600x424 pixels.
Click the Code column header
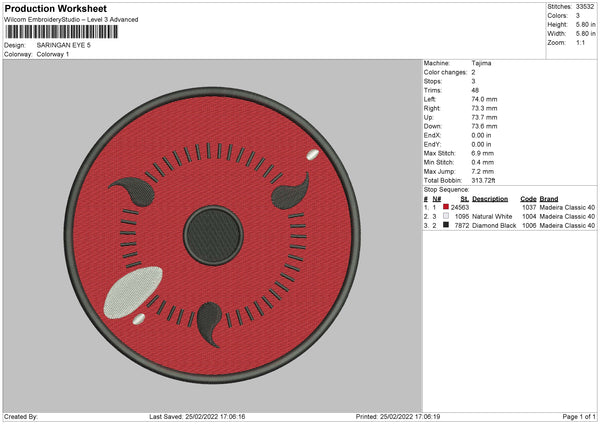click(x=528, y=197)
